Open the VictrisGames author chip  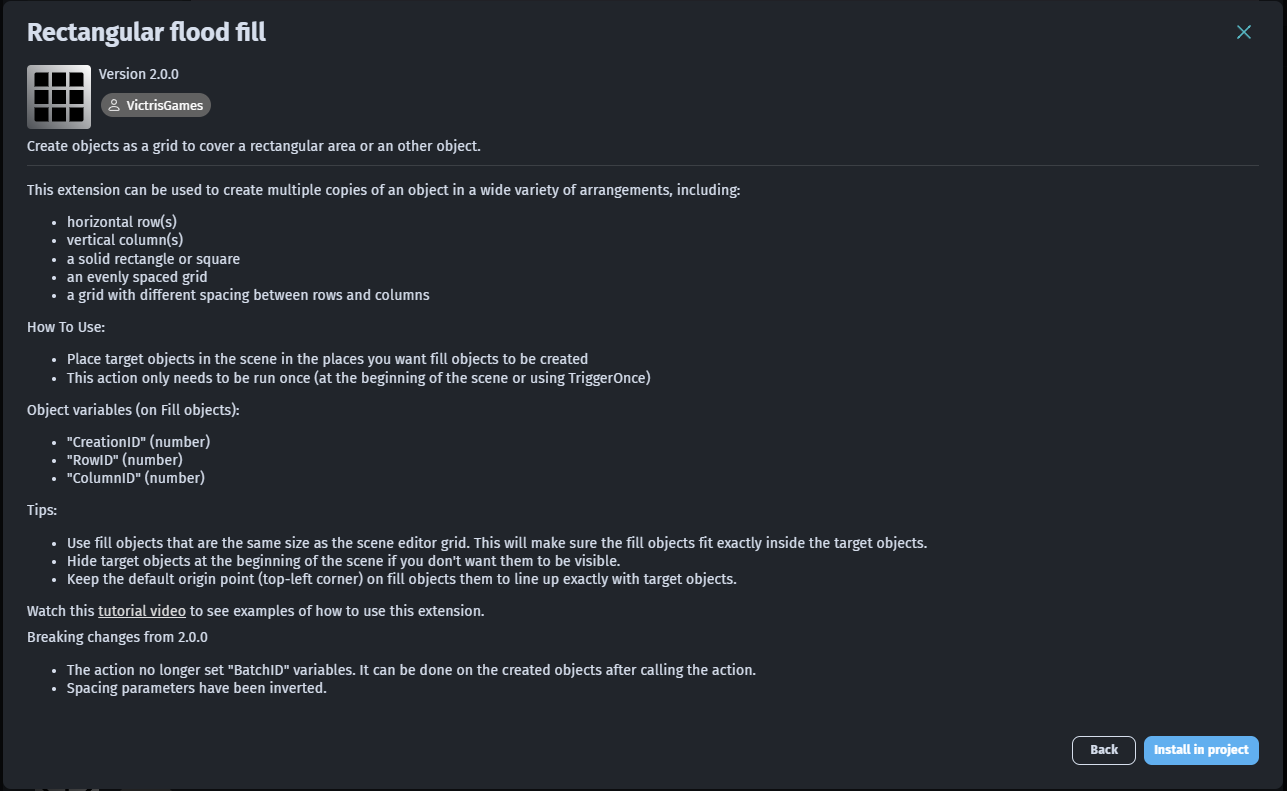point(156,105)
